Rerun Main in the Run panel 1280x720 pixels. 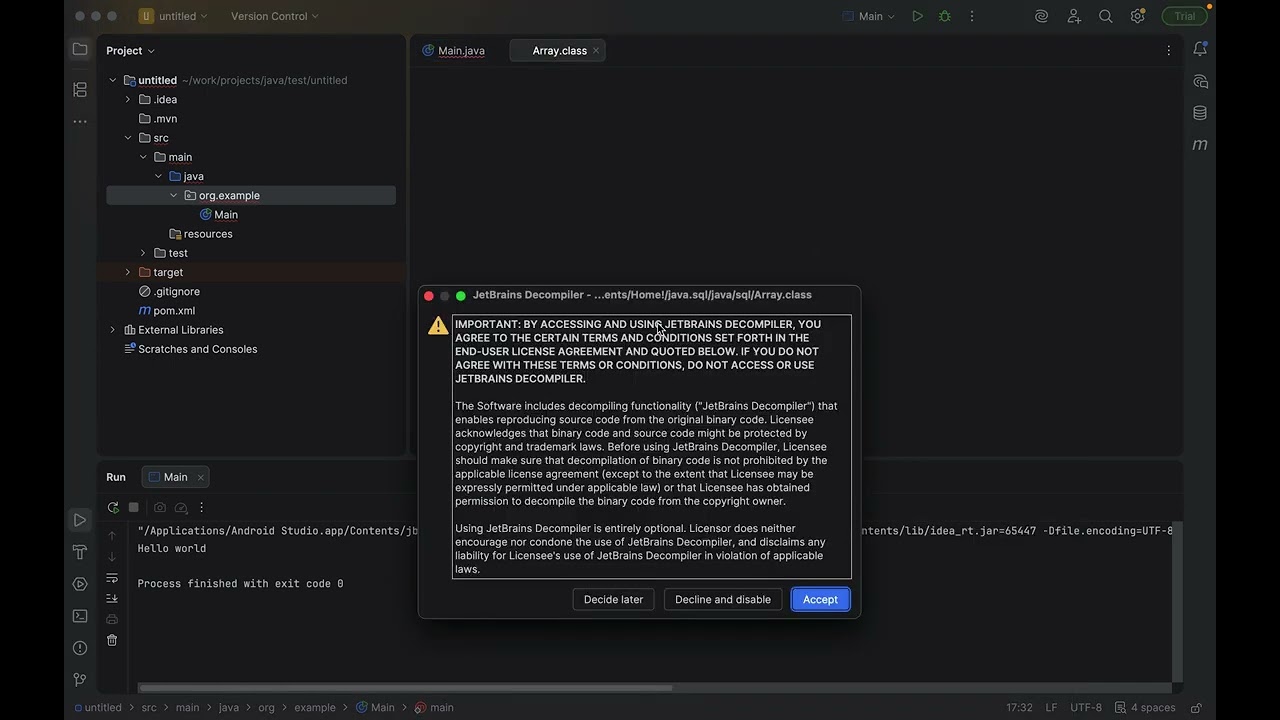pos(113,508)
